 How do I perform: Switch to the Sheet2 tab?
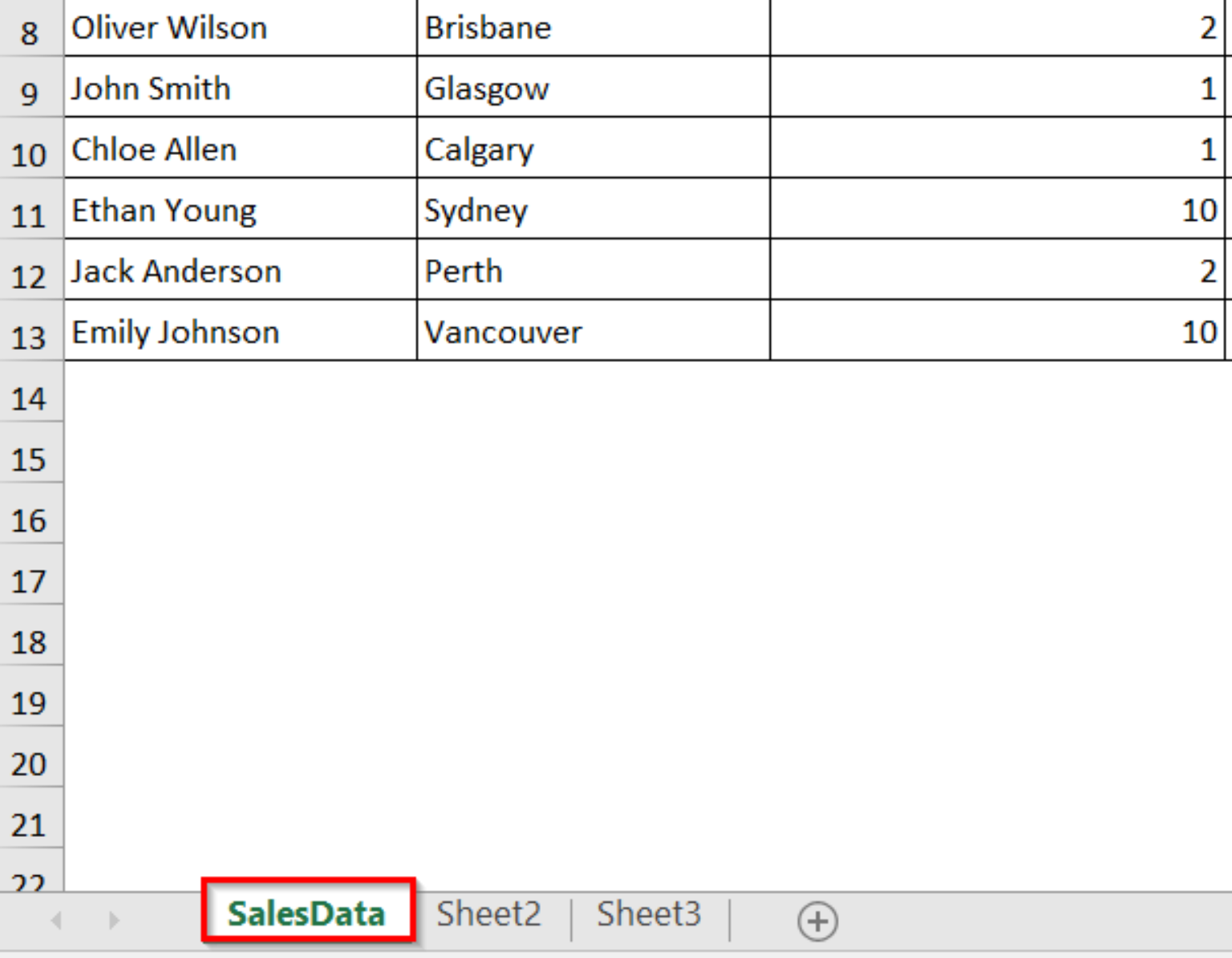tap(488, 913)
